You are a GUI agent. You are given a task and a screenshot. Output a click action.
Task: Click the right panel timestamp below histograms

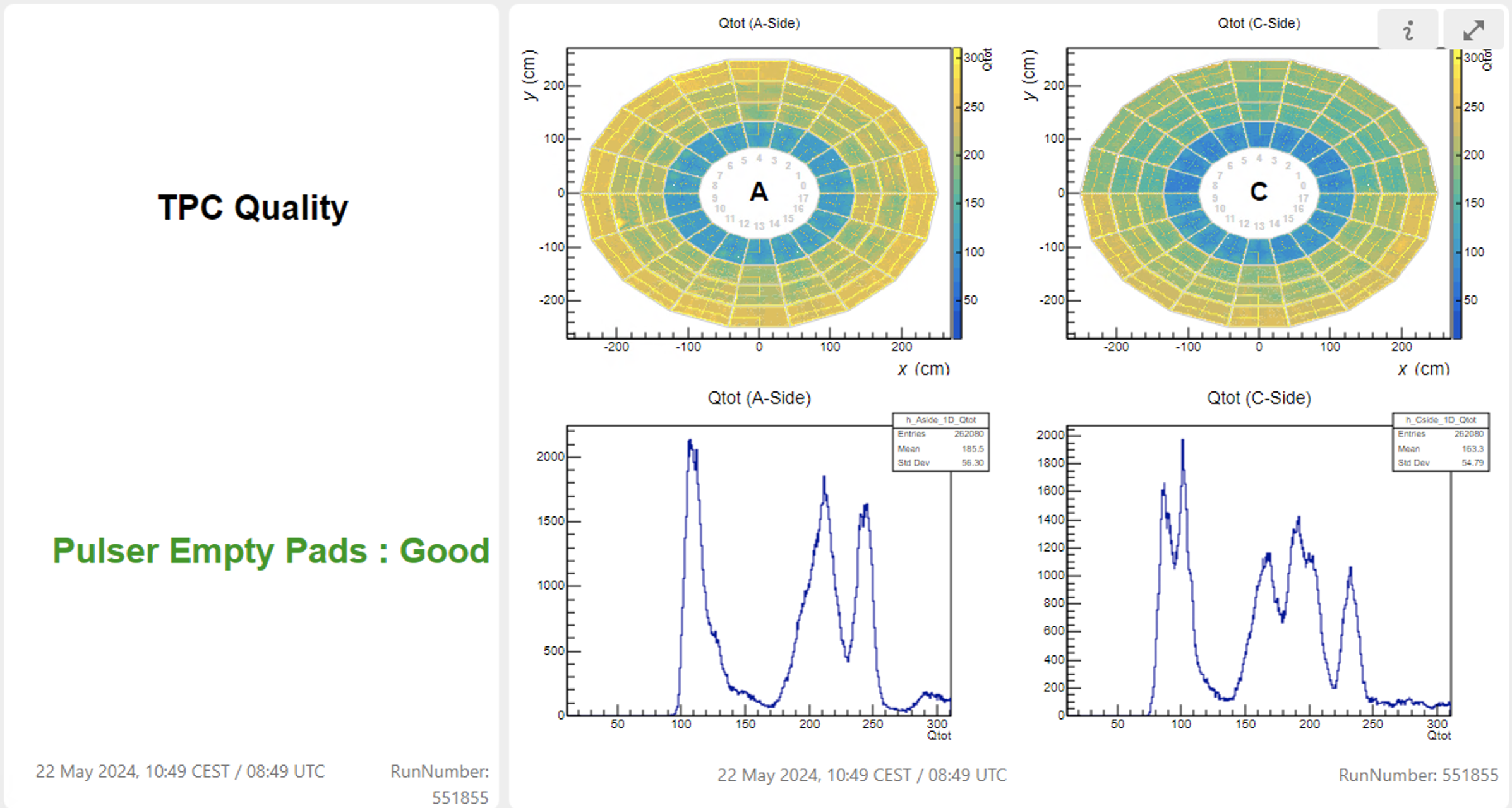click(861, 775)
